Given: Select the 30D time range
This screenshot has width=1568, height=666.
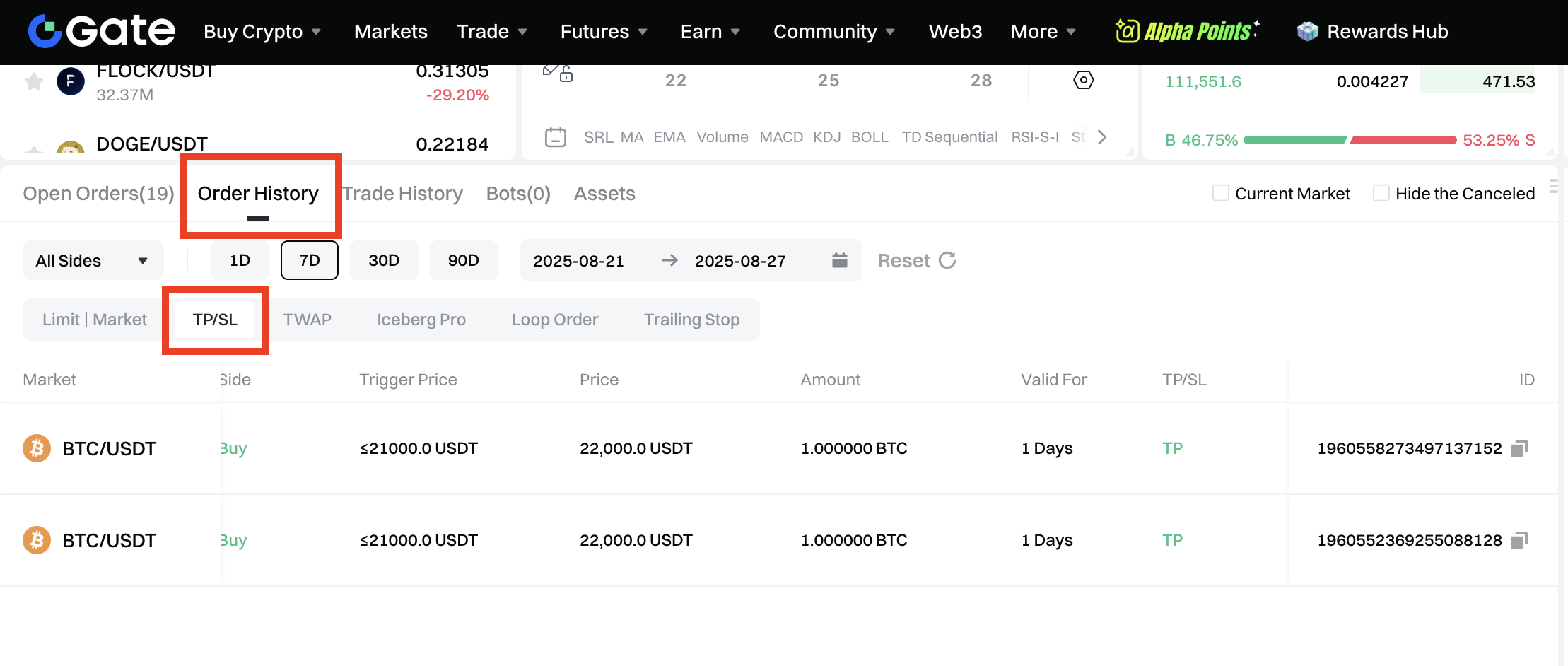Looking at the screenshot, I should (x=384, y=260).
